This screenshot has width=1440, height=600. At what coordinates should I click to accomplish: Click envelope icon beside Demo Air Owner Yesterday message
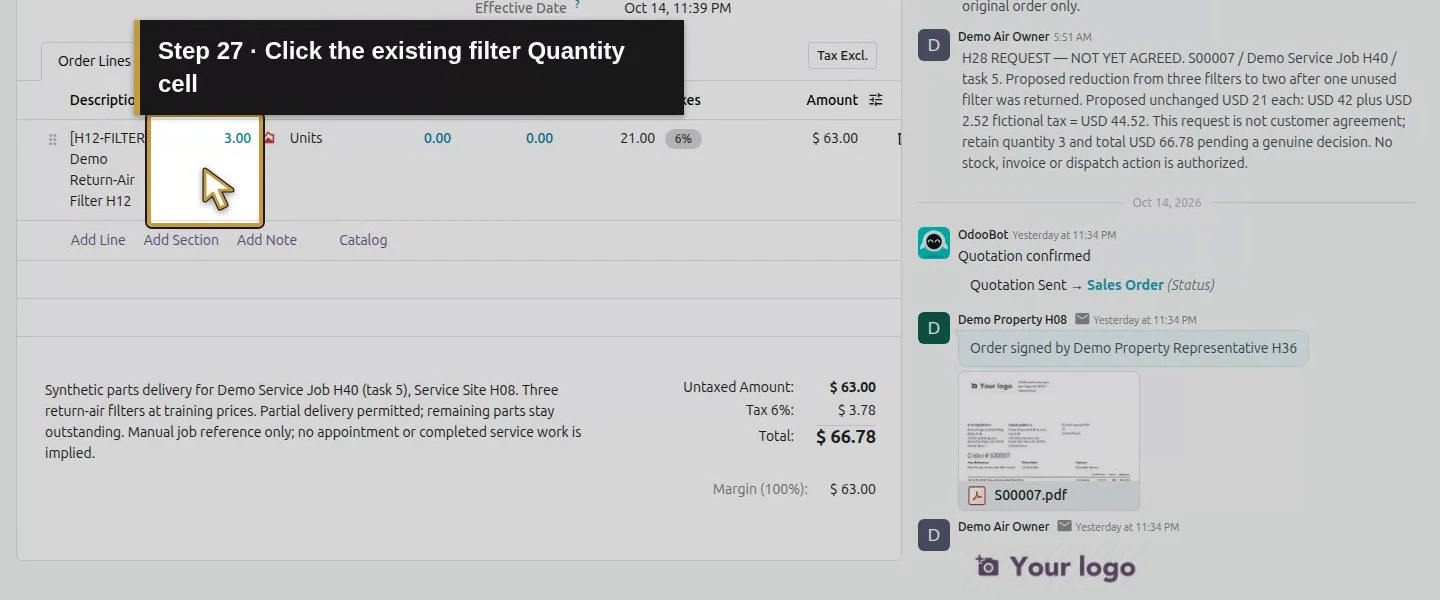click(1064, 526)
